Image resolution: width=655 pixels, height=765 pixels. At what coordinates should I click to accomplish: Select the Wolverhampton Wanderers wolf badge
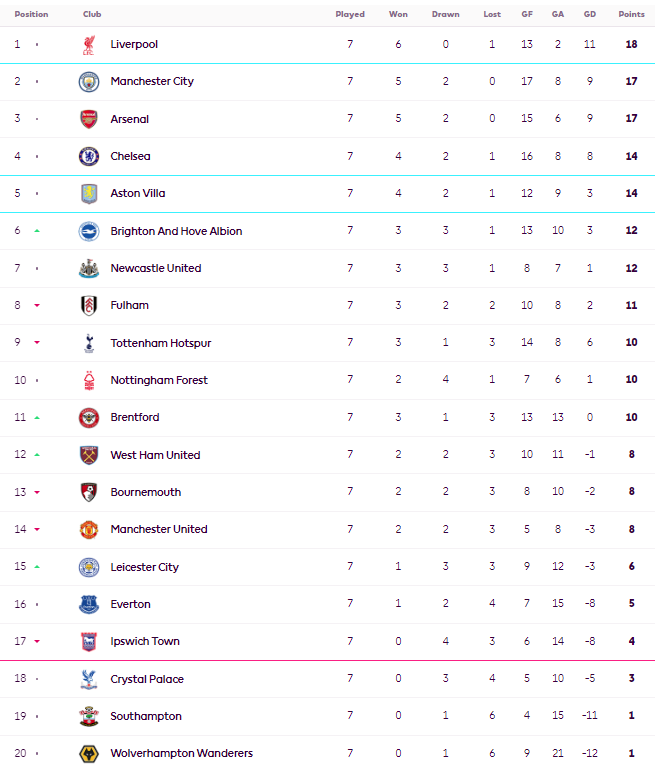pyautogui.click(x=89, y=753)
